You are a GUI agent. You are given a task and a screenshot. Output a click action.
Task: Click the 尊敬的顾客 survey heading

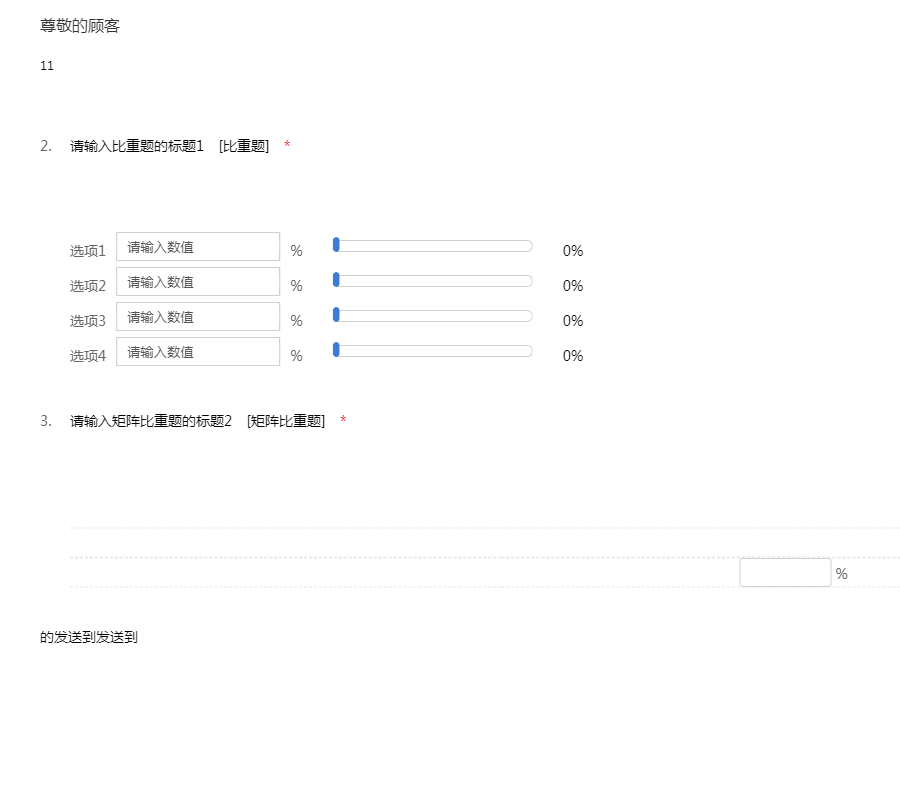tap(80, 26)
